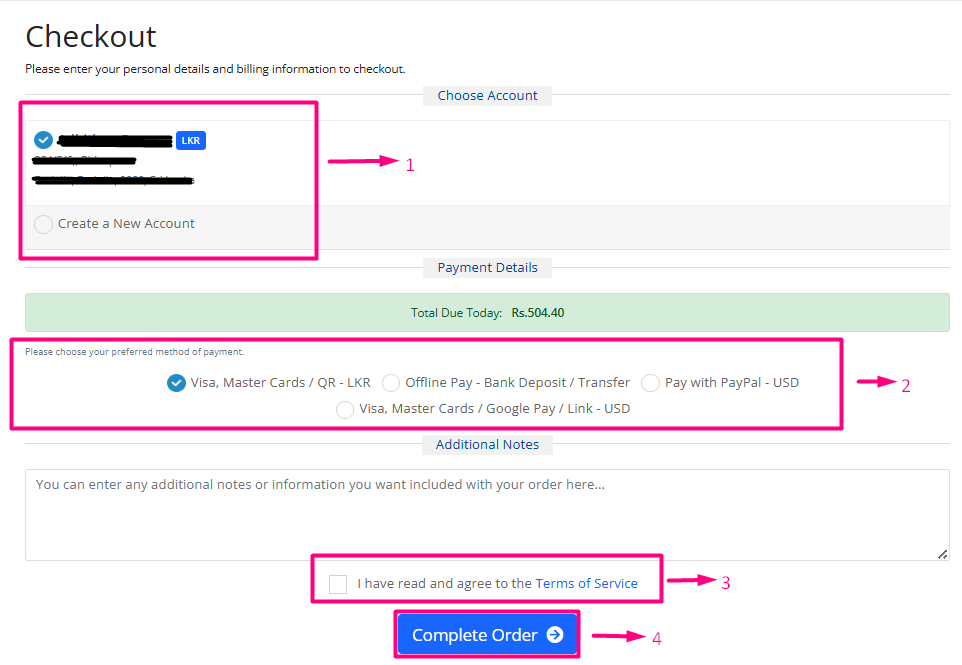Click the Rs.504.40 amount text

pyautogui.click(x=538, y=313)
